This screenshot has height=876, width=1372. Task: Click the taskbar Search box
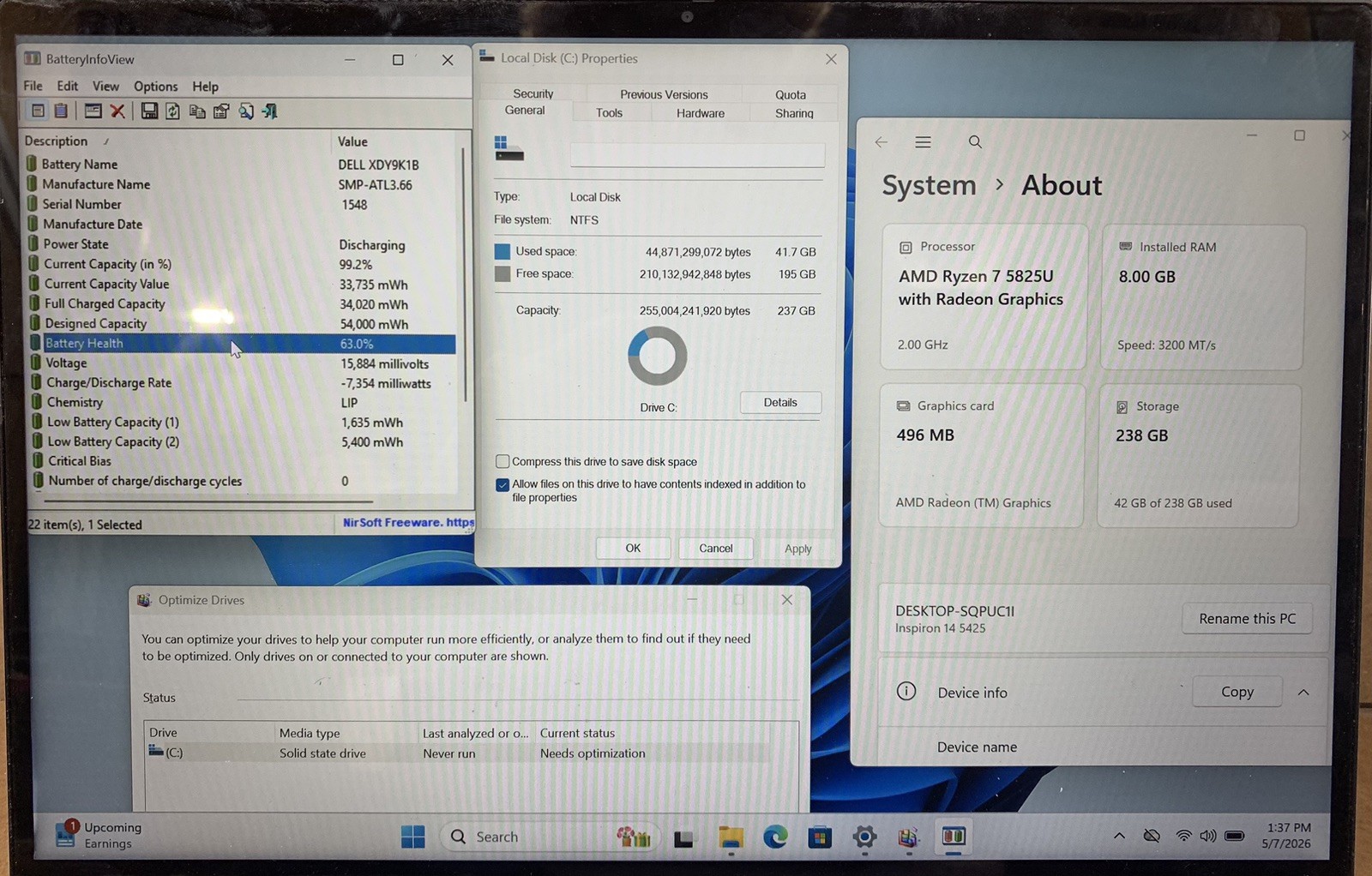coord(549,837)
